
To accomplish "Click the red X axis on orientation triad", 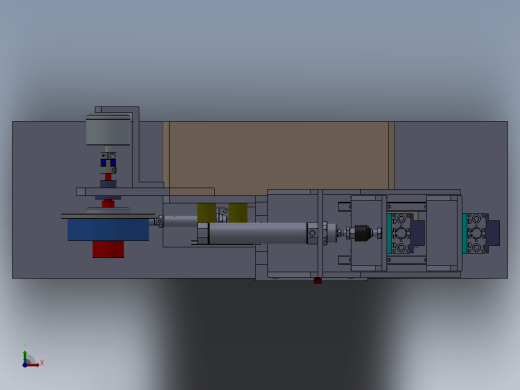I will coord(33,365).
